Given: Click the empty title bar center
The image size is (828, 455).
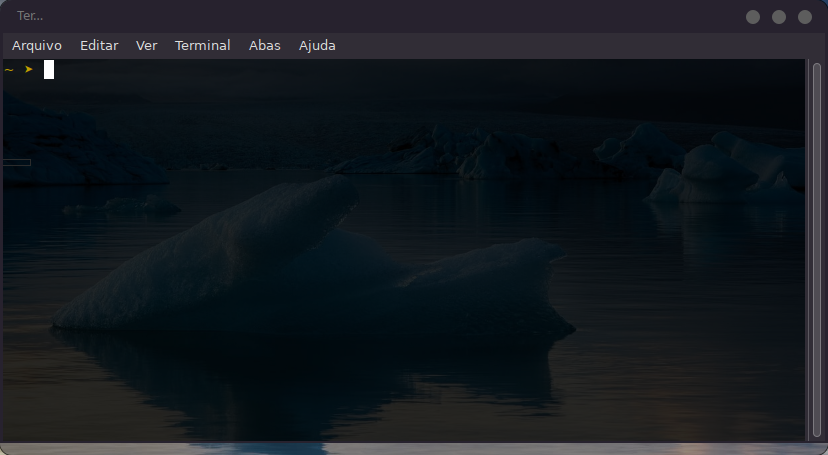Looking at the screenshot, I should point(400,16).
